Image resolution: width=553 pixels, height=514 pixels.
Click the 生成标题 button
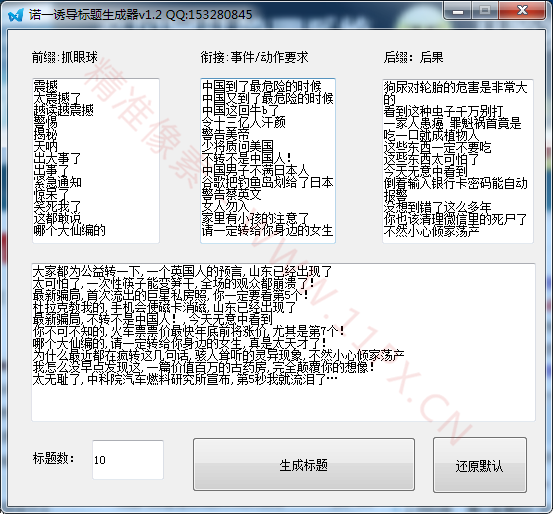click(x=304, y=465)
